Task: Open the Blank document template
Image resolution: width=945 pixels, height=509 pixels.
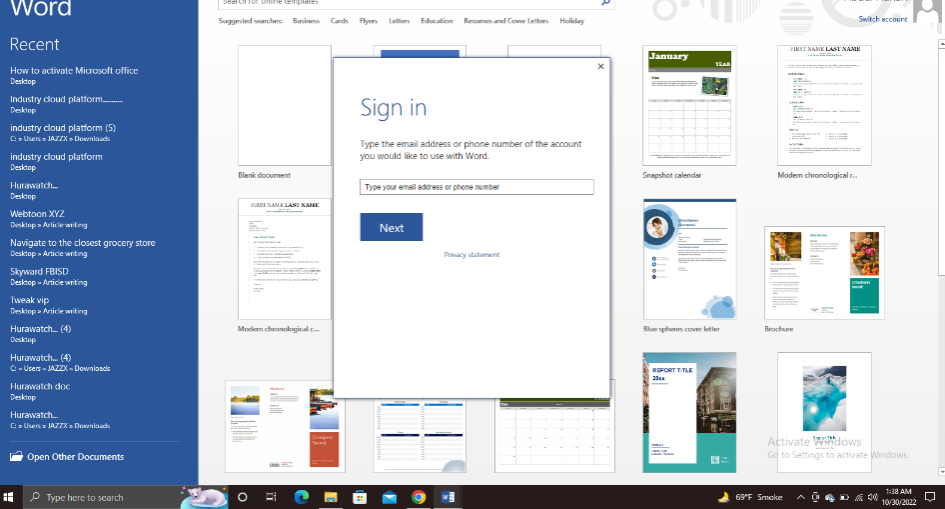Action: pos(284,105)
